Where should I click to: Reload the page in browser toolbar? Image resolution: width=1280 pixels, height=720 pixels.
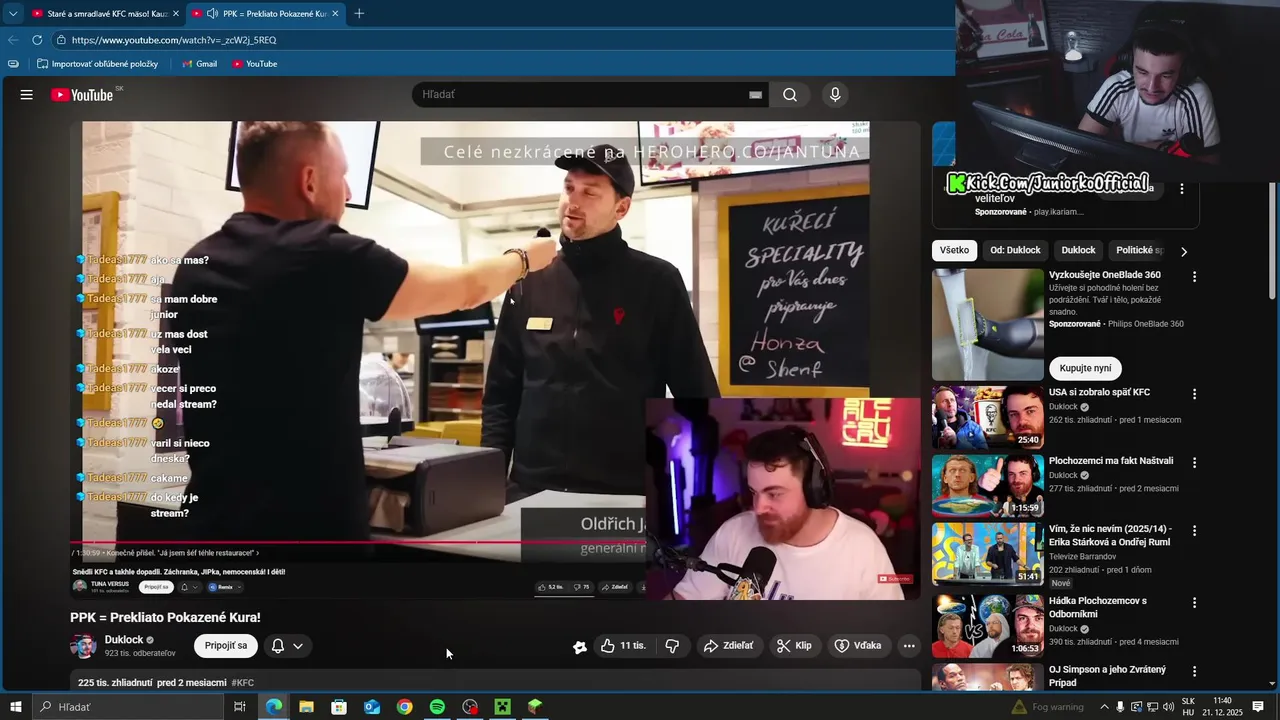pos(37,40)
